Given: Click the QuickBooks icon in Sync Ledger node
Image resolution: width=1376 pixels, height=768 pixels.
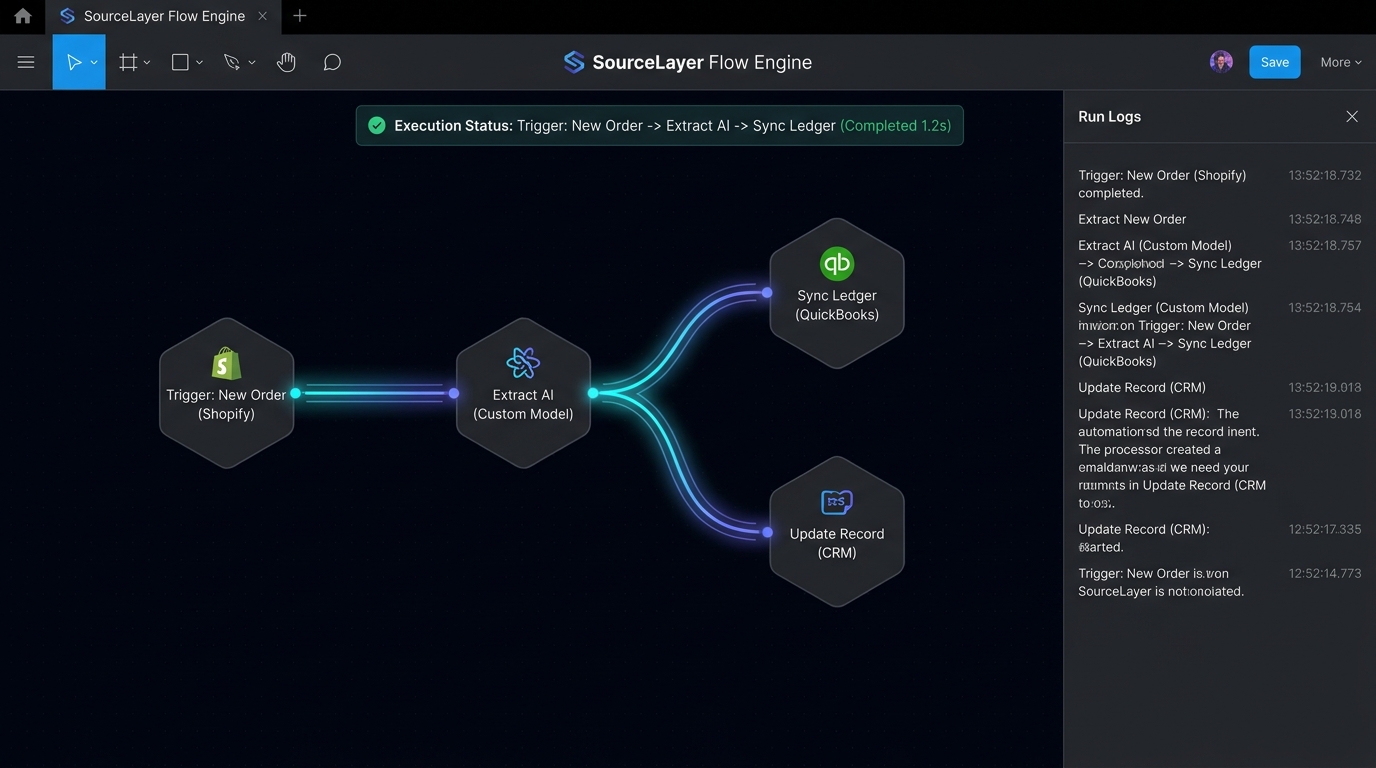Looking at the screenshot, I should pyautogui.click(x=837, y=264).
